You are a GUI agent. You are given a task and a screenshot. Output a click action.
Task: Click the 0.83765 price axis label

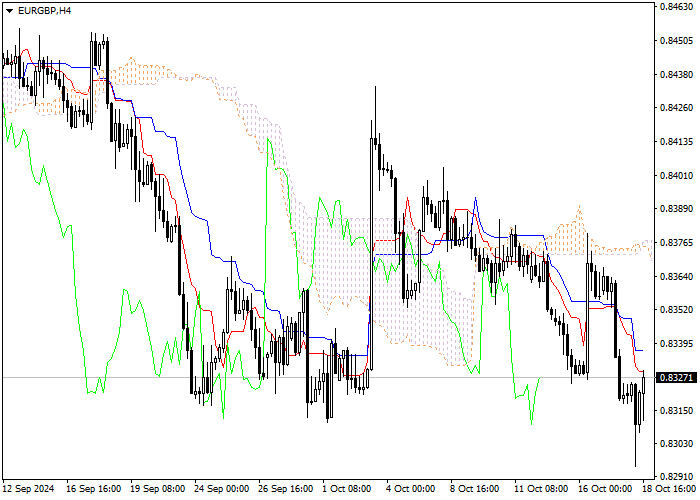point(676,242)
